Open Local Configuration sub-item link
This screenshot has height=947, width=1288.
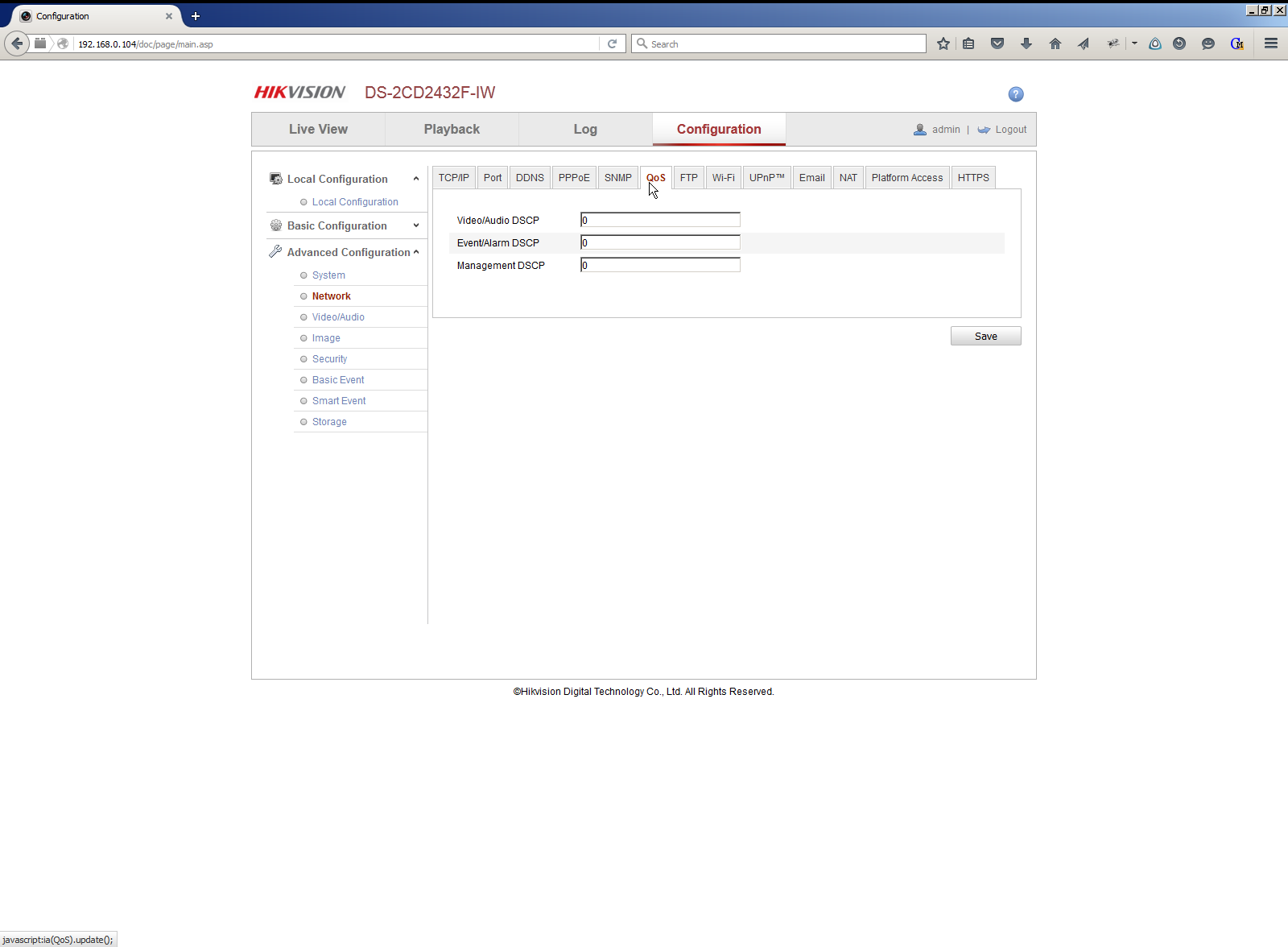(355, 202)
